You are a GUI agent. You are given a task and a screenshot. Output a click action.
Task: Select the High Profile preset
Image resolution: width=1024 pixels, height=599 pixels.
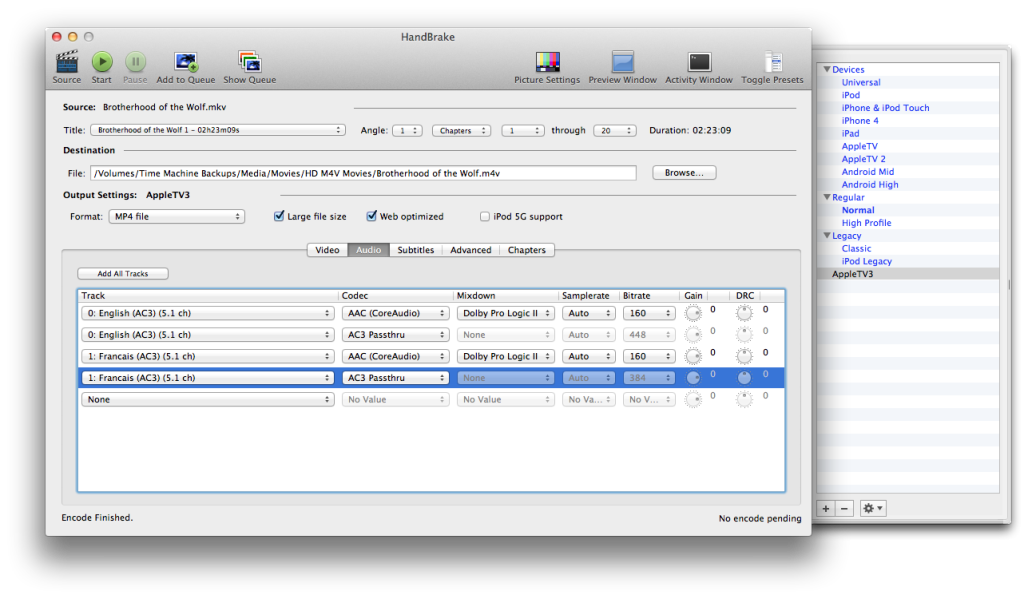tap(866, 223)
